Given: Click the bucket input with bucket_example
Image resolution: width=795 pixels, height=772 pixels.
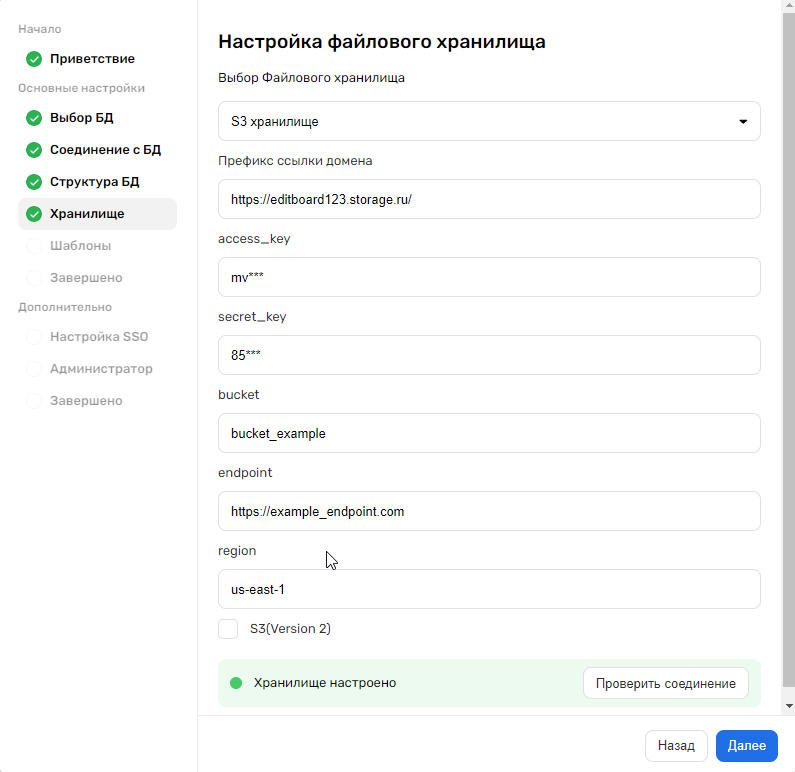Looking at the screenshot, I should click(489, 433).
